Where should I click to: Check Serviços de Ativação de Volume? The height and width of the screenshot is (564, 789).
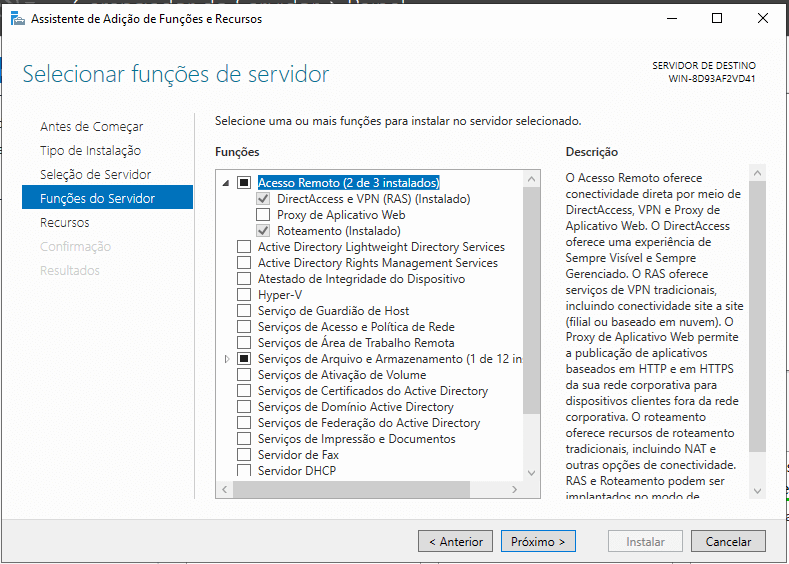point(244,375)
